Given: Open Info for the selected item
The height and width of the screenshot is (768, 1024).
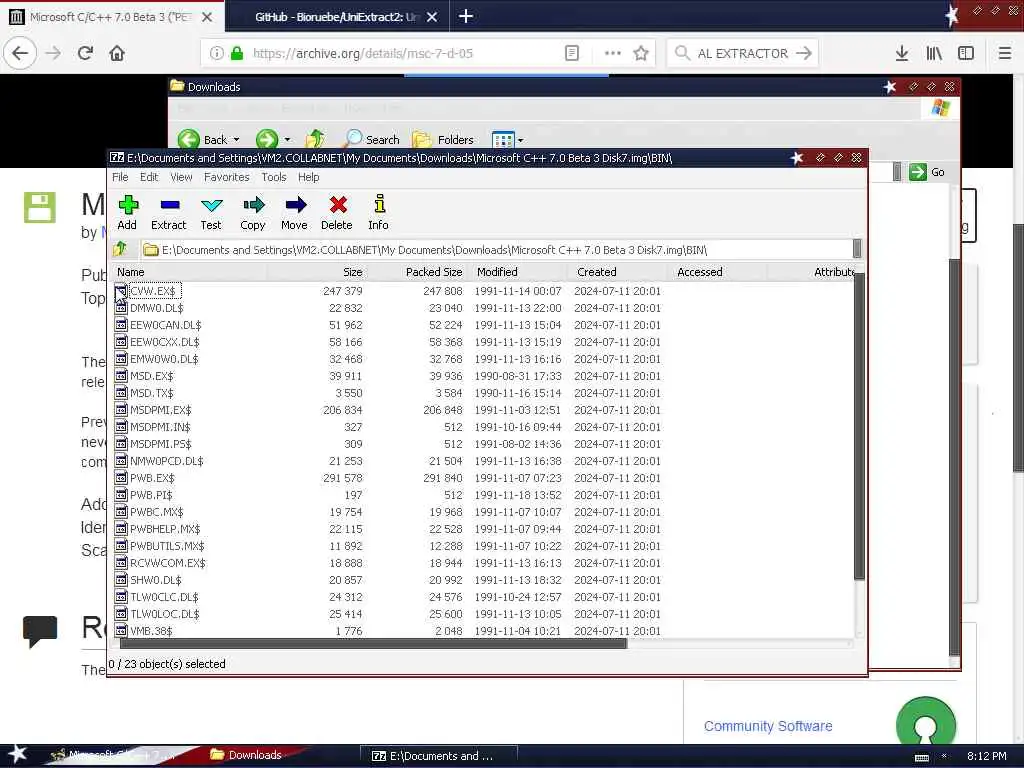Looking at the screenshot, I should pyautogui.click(x=378, y=213).
